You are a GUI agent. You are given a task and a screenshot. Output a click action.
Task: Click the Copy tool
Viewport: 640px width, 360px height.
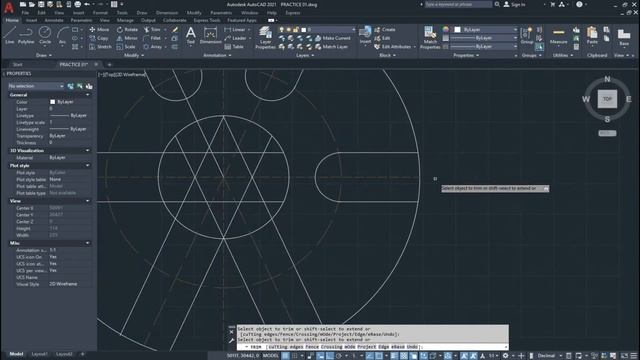[99, 38]
